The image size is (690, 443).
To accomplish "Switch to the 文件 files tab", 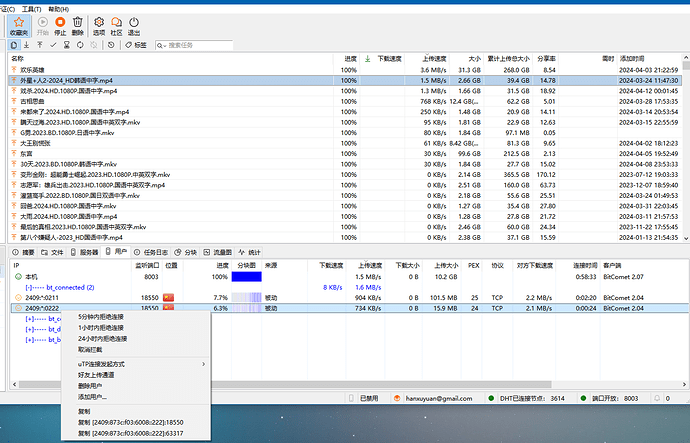I will click(x=52, y=252).
